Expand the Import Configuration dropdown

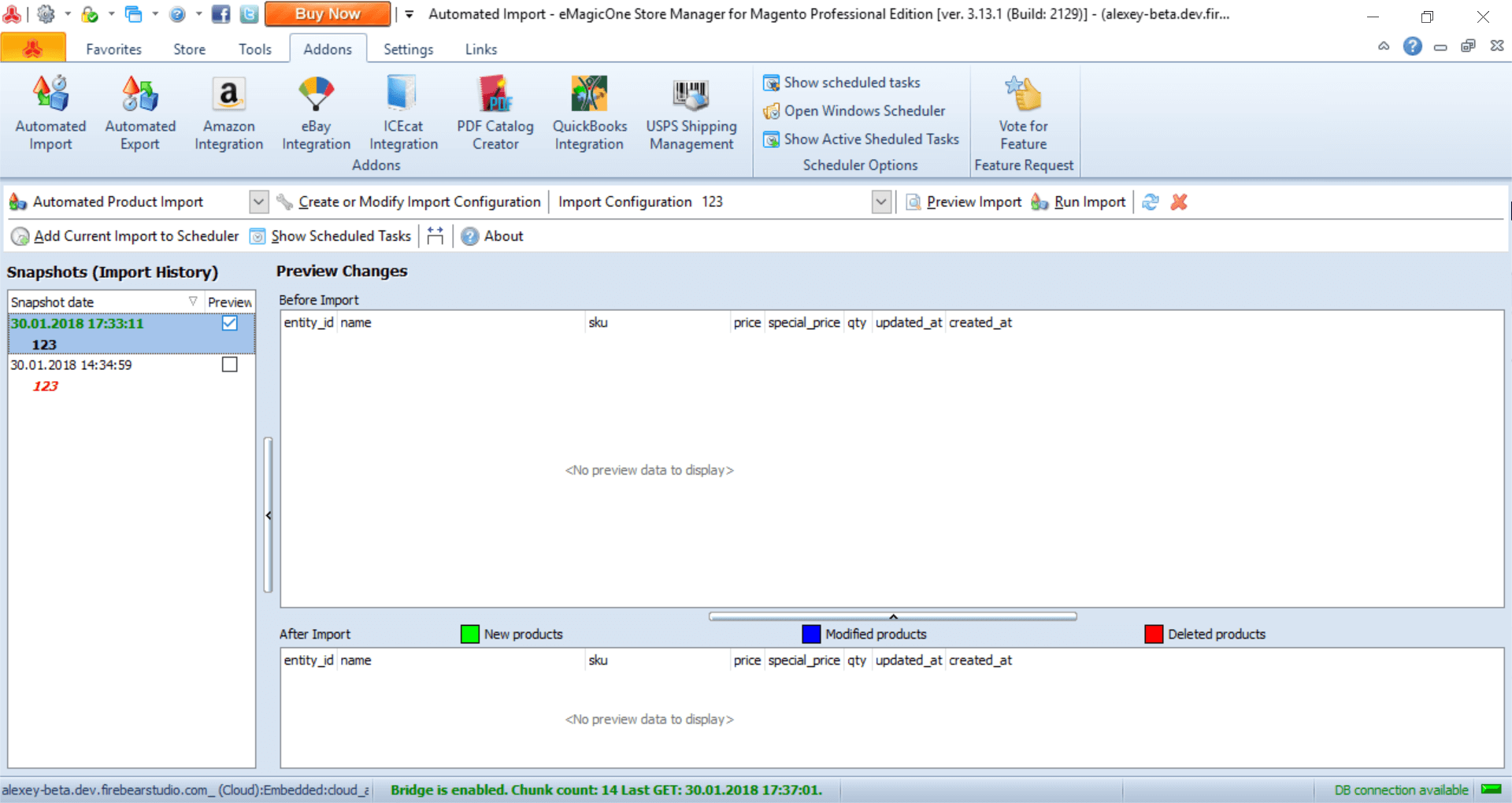point(881,202)
